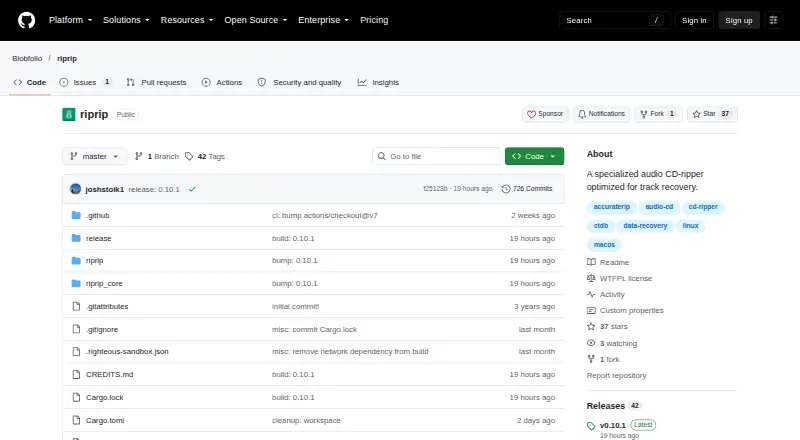
Task: Click the Go to file field
Action: pos(437,156)
